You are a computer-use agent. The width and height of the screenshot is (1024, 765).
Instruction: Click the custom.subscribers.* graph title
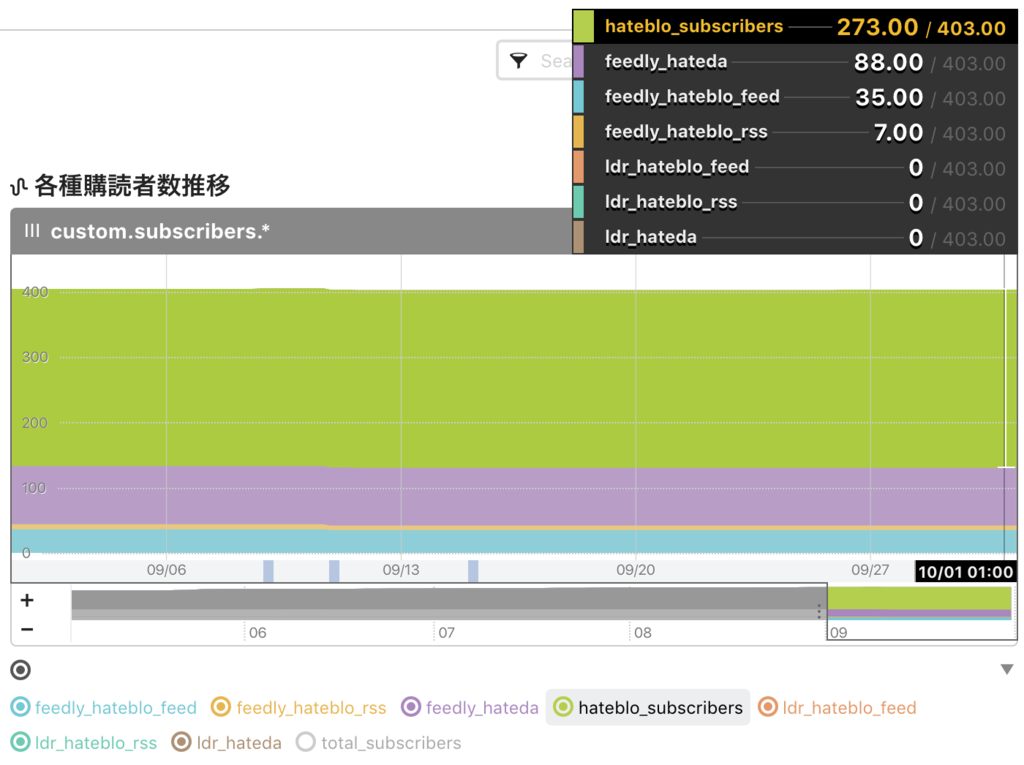click(x=160, y=231)
